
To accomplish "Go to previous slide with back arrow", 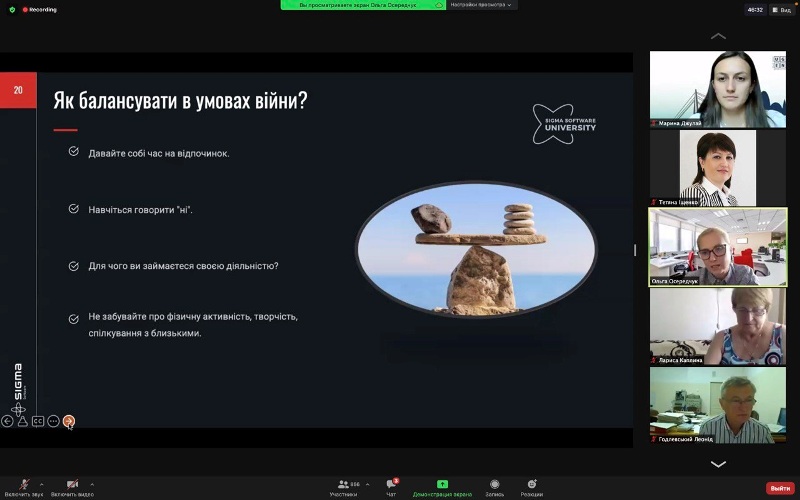I will pyautogui.click(x=7, y=421).
